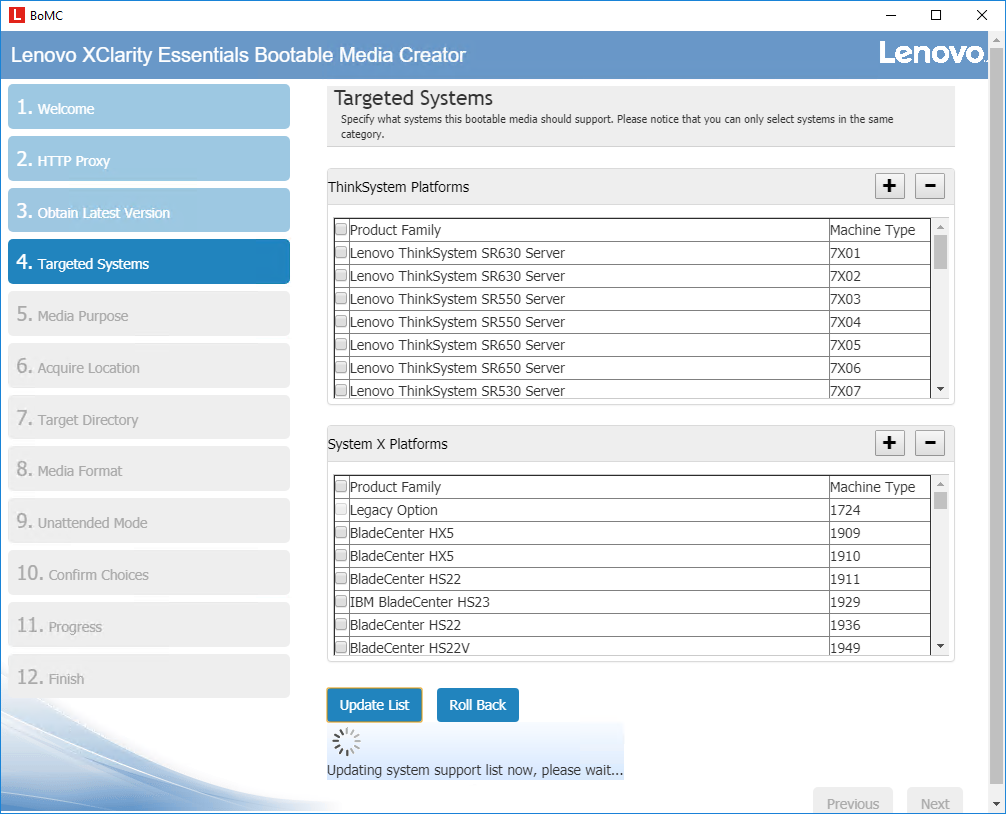
Task: Click the Next button
Action: point(935,803)
